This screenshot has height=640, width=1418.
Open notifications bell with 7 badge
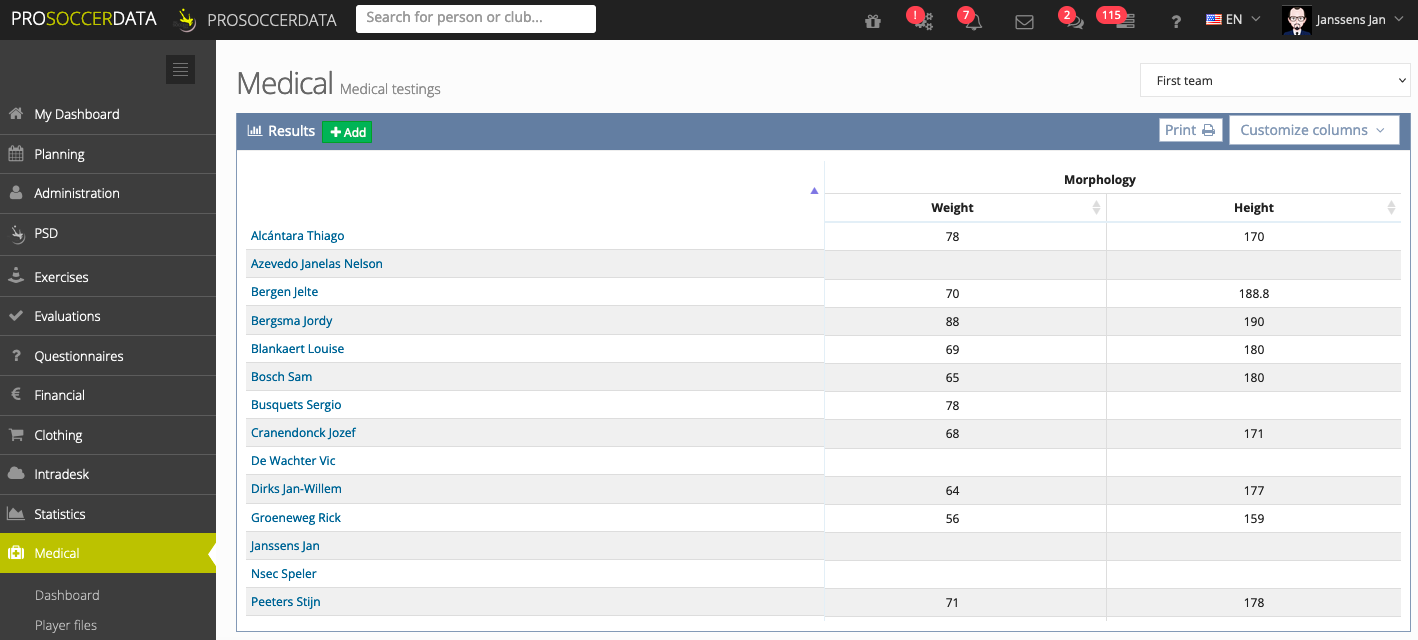[x=972, y=21]
